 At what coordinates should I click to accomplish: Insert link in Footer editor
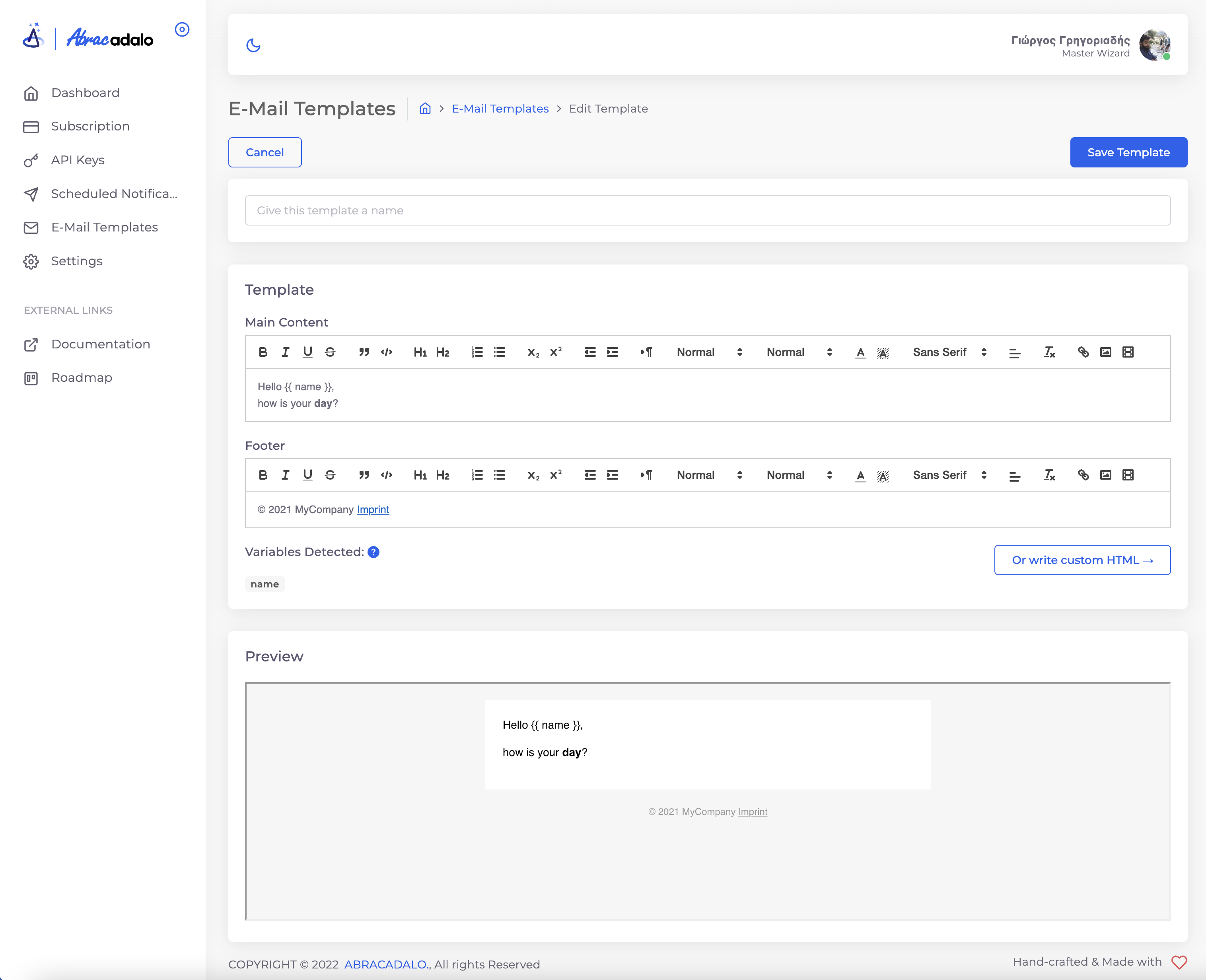[1083, 475]
